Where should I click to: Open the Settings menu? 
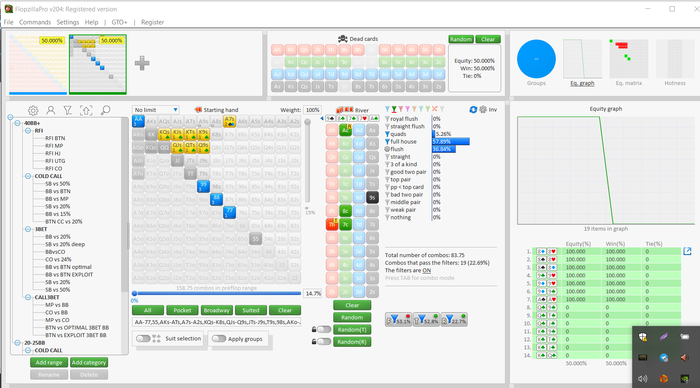coord(67,22)
